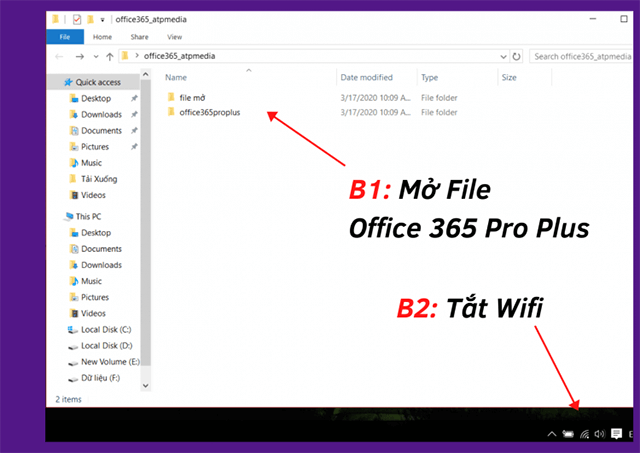
Task: Select the office365proplus folder
Action: click(x=210, y=113)
